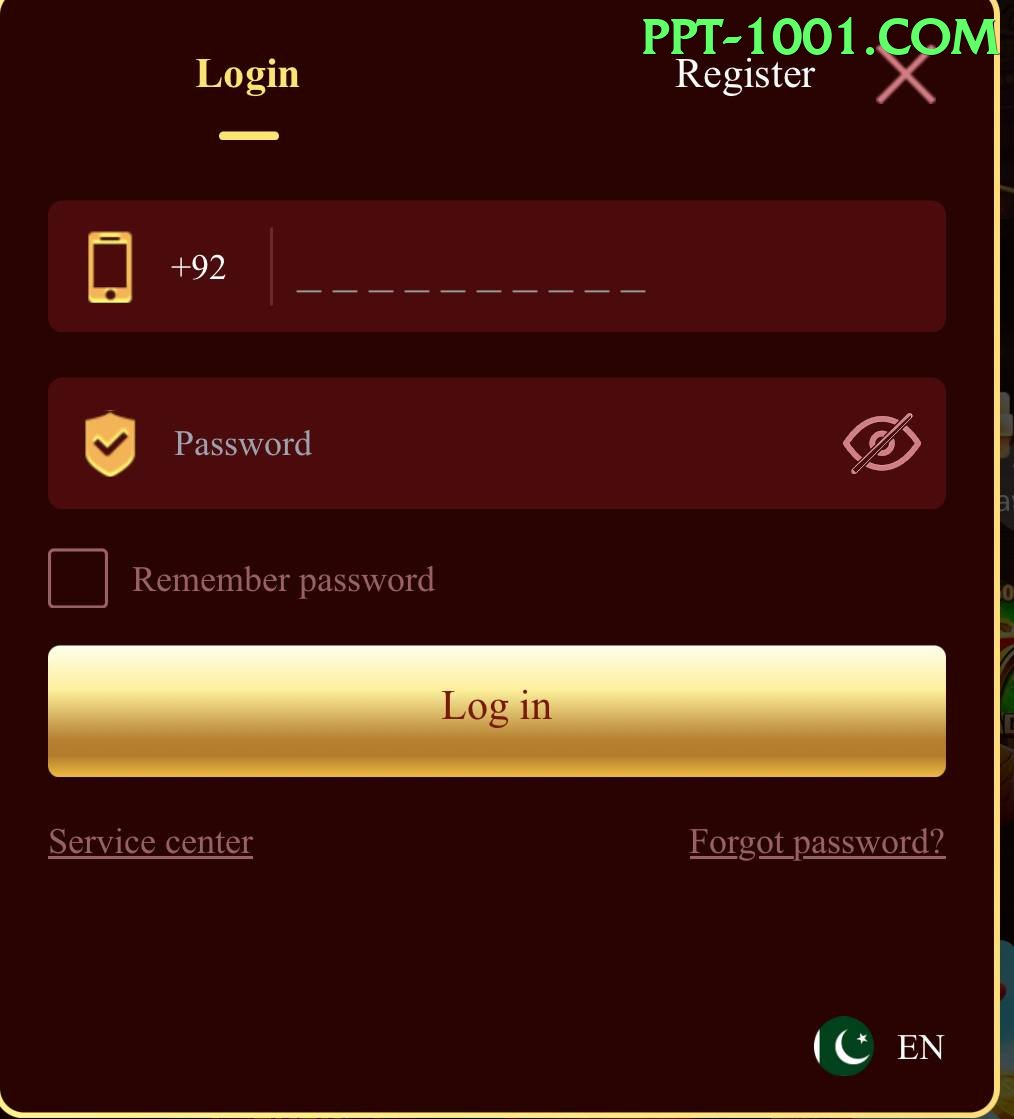Open the EN language selector
The width and height of the screenshot is (1014, 1119).
(x=921, y=1047)
